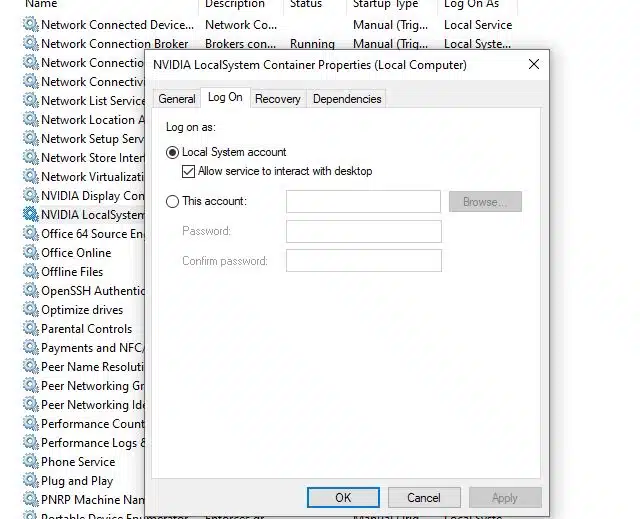This screenshot has width=640, height=519.
Task: Click gear icon beside Offline Files
Action: tap(31, 271)
